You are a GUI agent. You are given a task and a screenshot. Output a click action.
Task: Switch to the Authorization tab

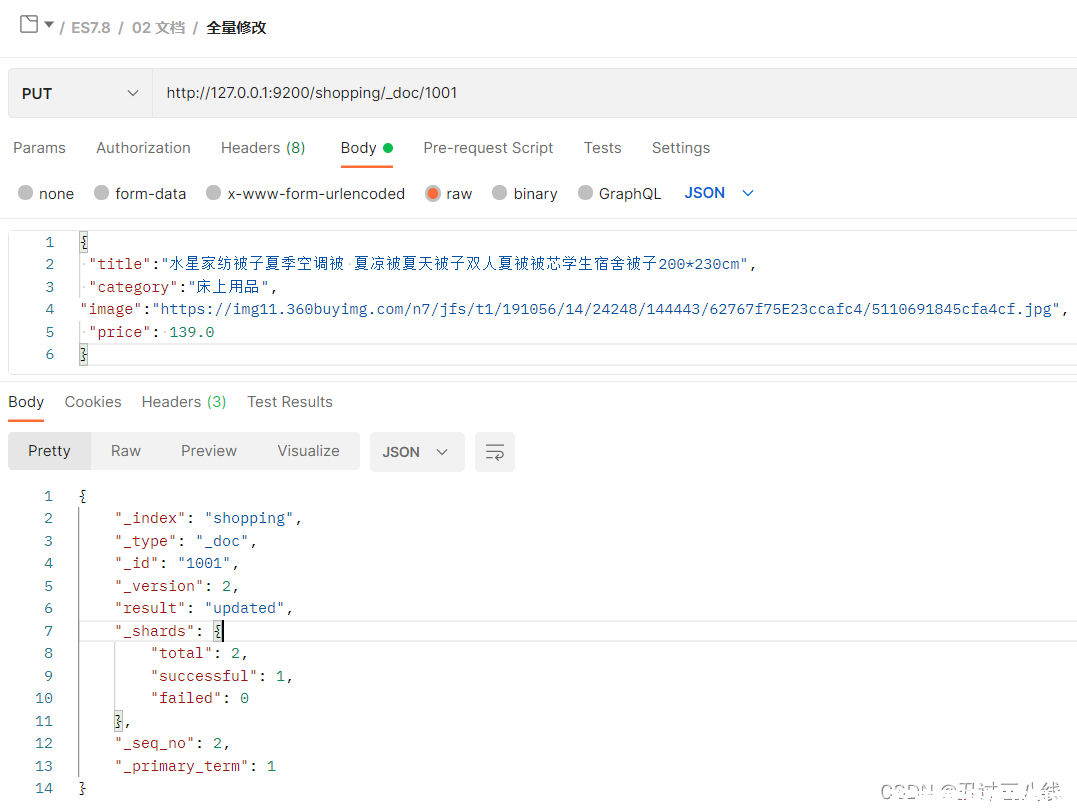point(144,148)
